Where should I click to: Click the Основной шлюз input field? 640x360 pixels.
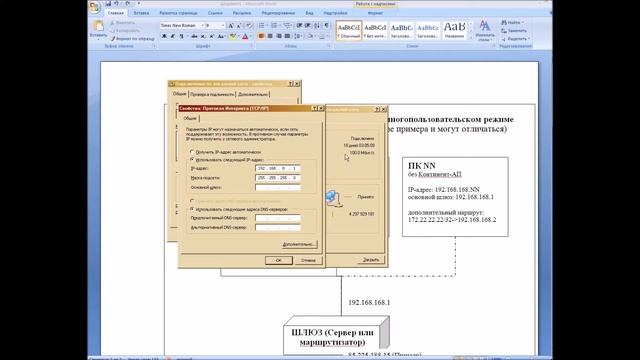pyautogui.click(x=278, y=188)
